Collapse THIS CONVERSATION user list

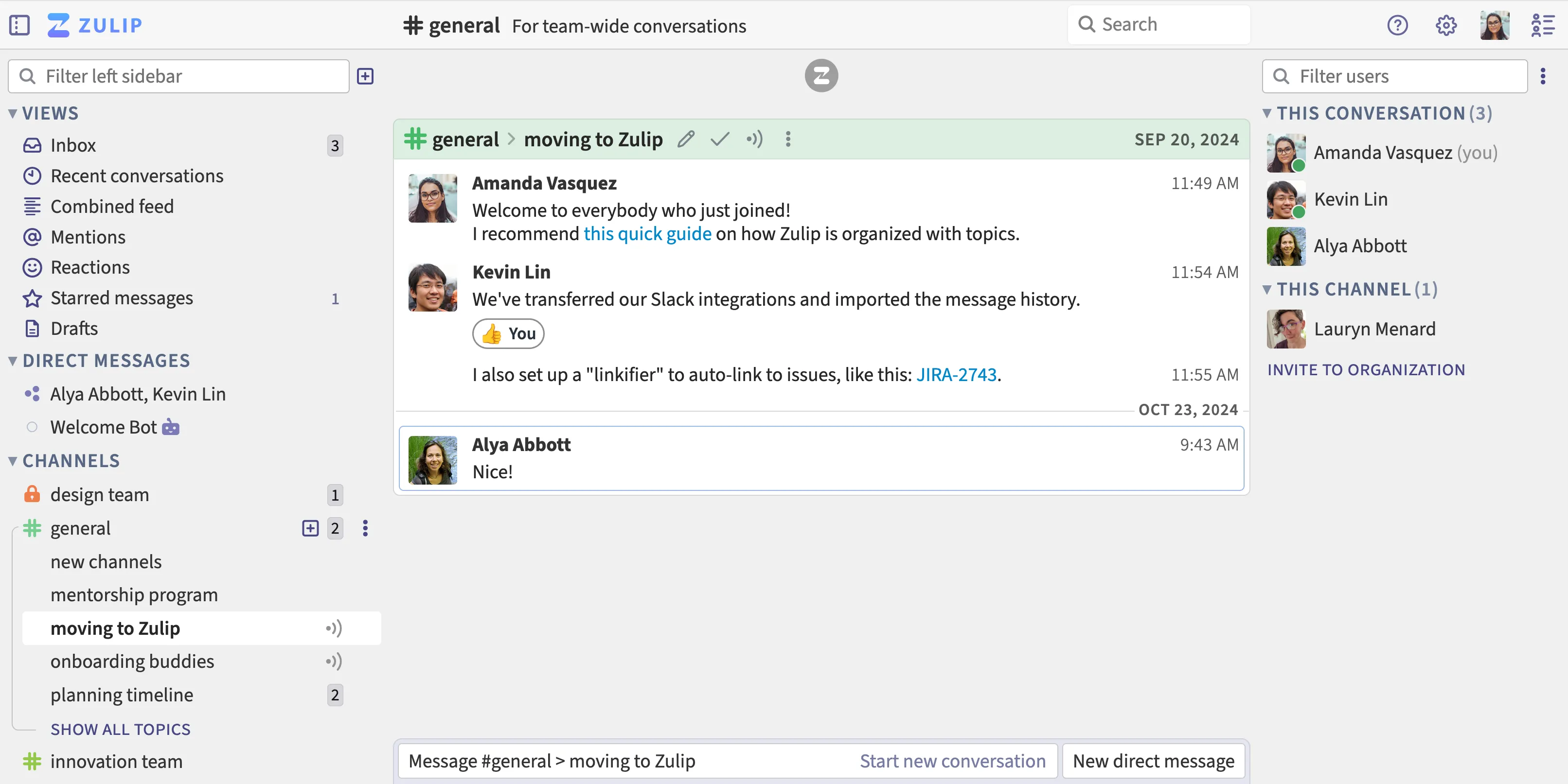(1266, 113)
